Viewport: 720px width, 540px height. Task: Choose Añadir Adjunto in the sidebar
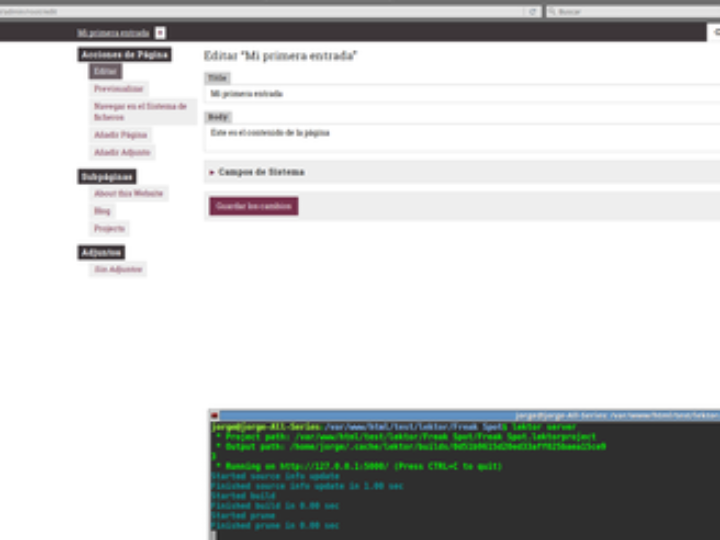pos(122,153)
